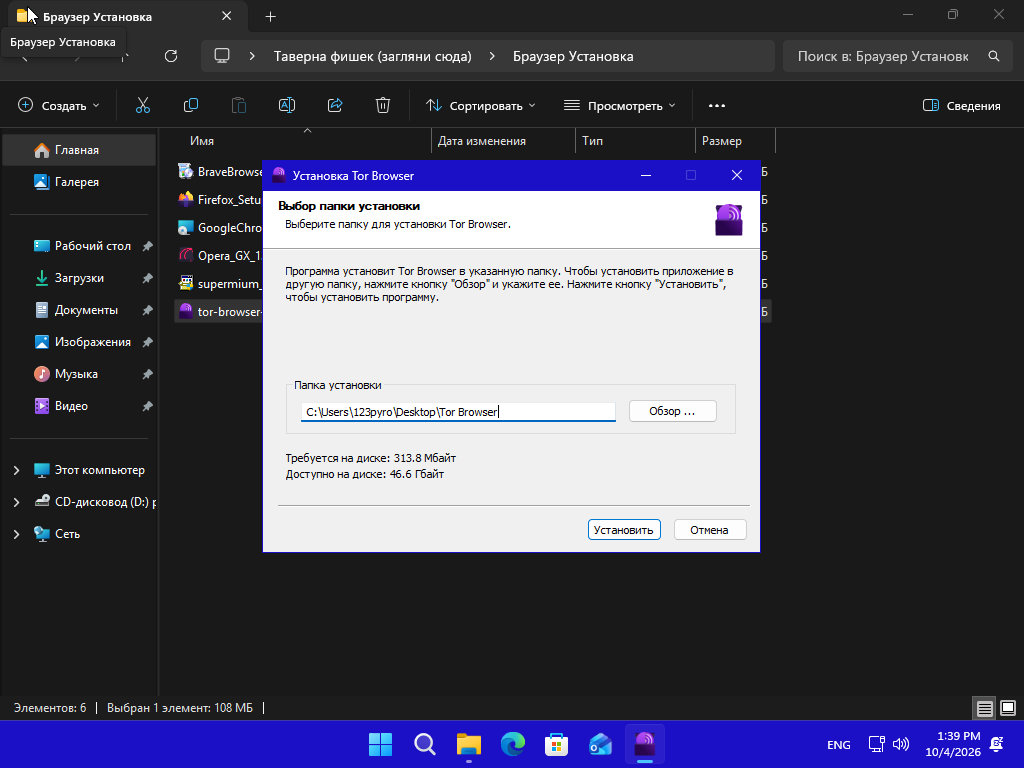
Task: Click chevron before Таверна фишек breadcrumb
Action: [252, 56]
